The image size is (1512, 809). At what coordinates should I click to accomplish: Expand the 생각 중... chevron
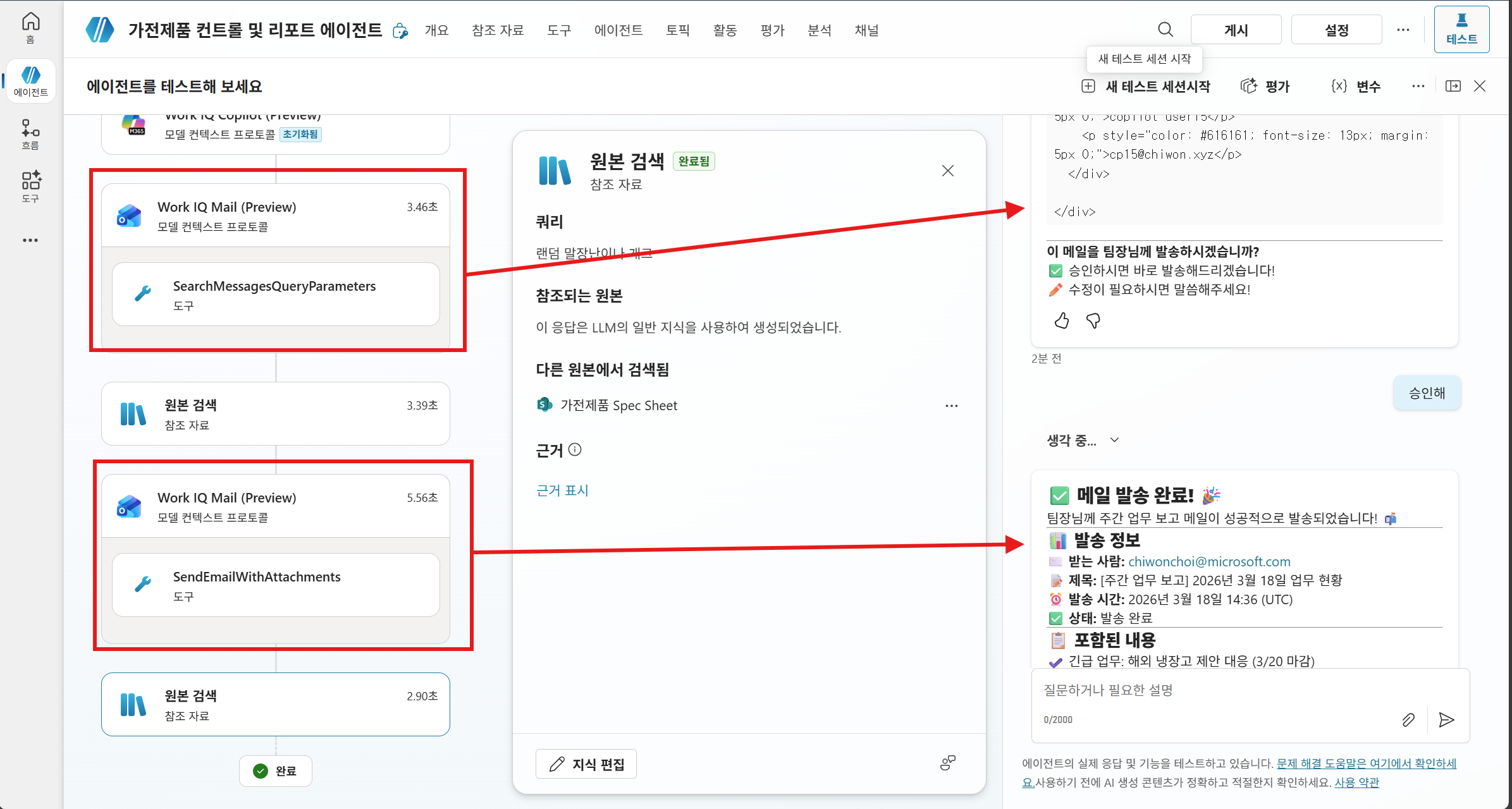pos(1115,440)
